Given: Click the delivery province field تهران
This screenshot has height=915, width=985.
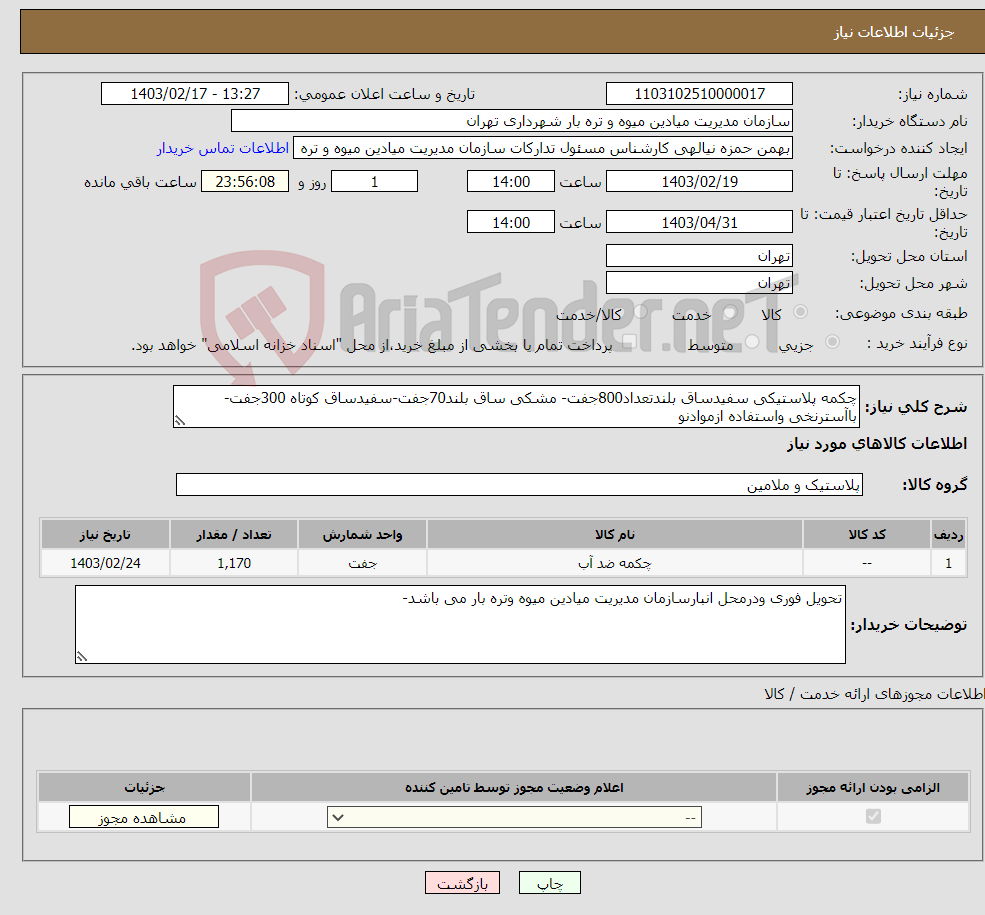Looking at the screenshot, I should click(699, 256).
